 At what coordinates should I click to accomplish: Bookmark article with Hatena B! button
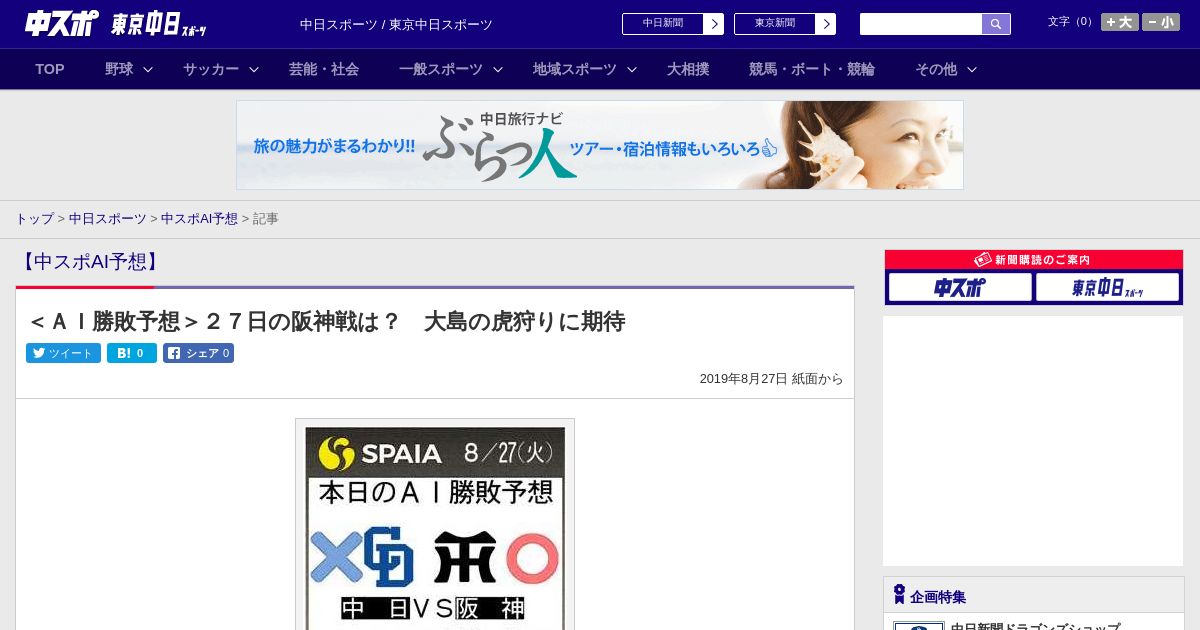[132, 353]
